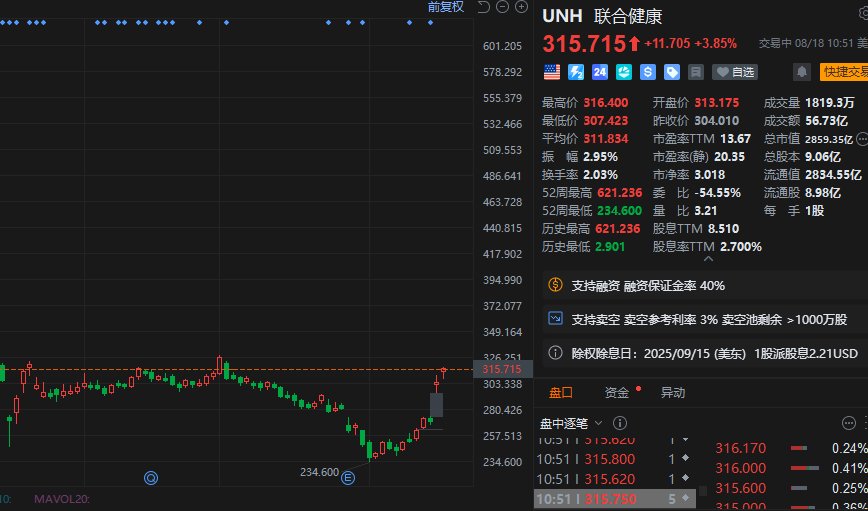Click the 市盈率TTM value 13.67
This screenshot has width=868, height=511.
[x=735, y=138]
